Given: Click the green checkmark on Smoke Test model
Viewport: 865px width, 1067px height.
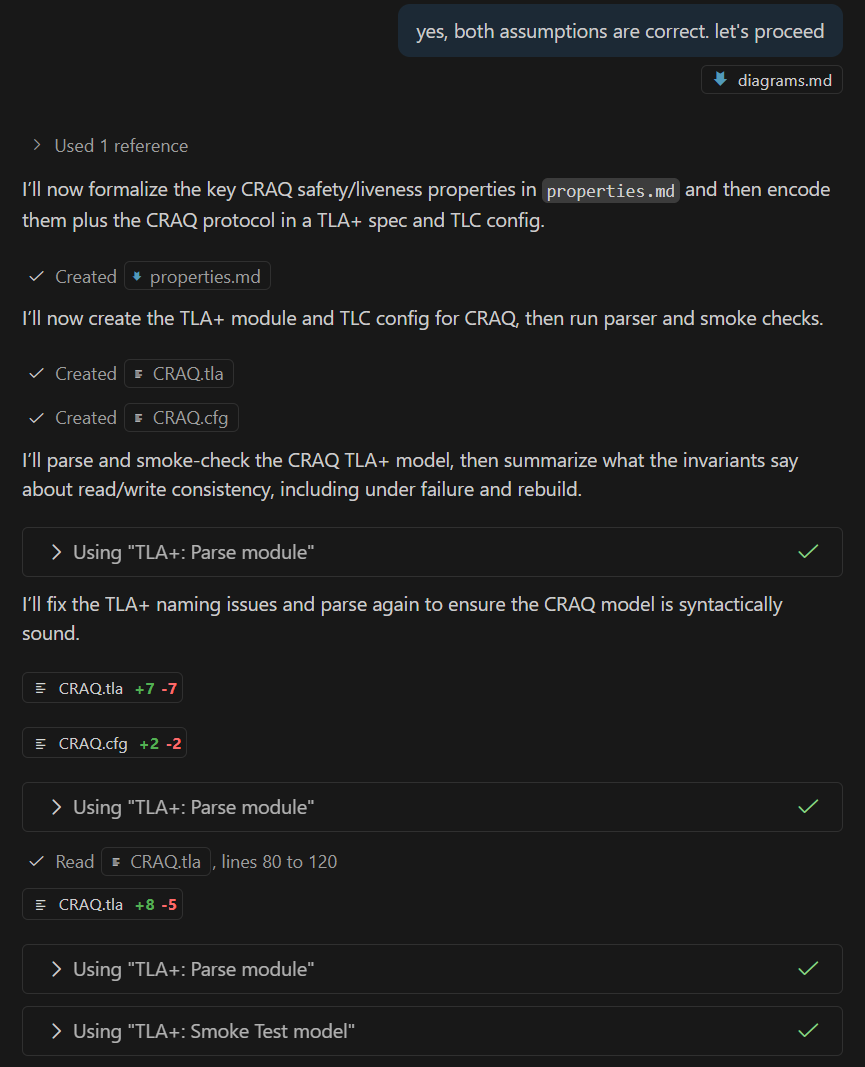Looking at the screenshot, I should pyautogui.click(x=808, y=1031).
